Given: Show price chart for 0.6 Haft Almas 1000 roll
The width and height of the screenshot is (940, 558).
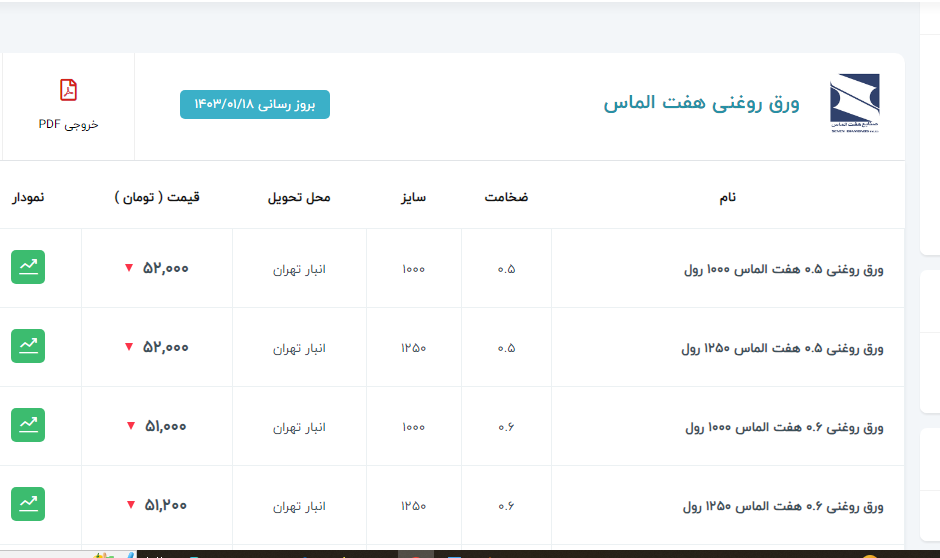Looking at the screenshot, I should click(28, 425).
